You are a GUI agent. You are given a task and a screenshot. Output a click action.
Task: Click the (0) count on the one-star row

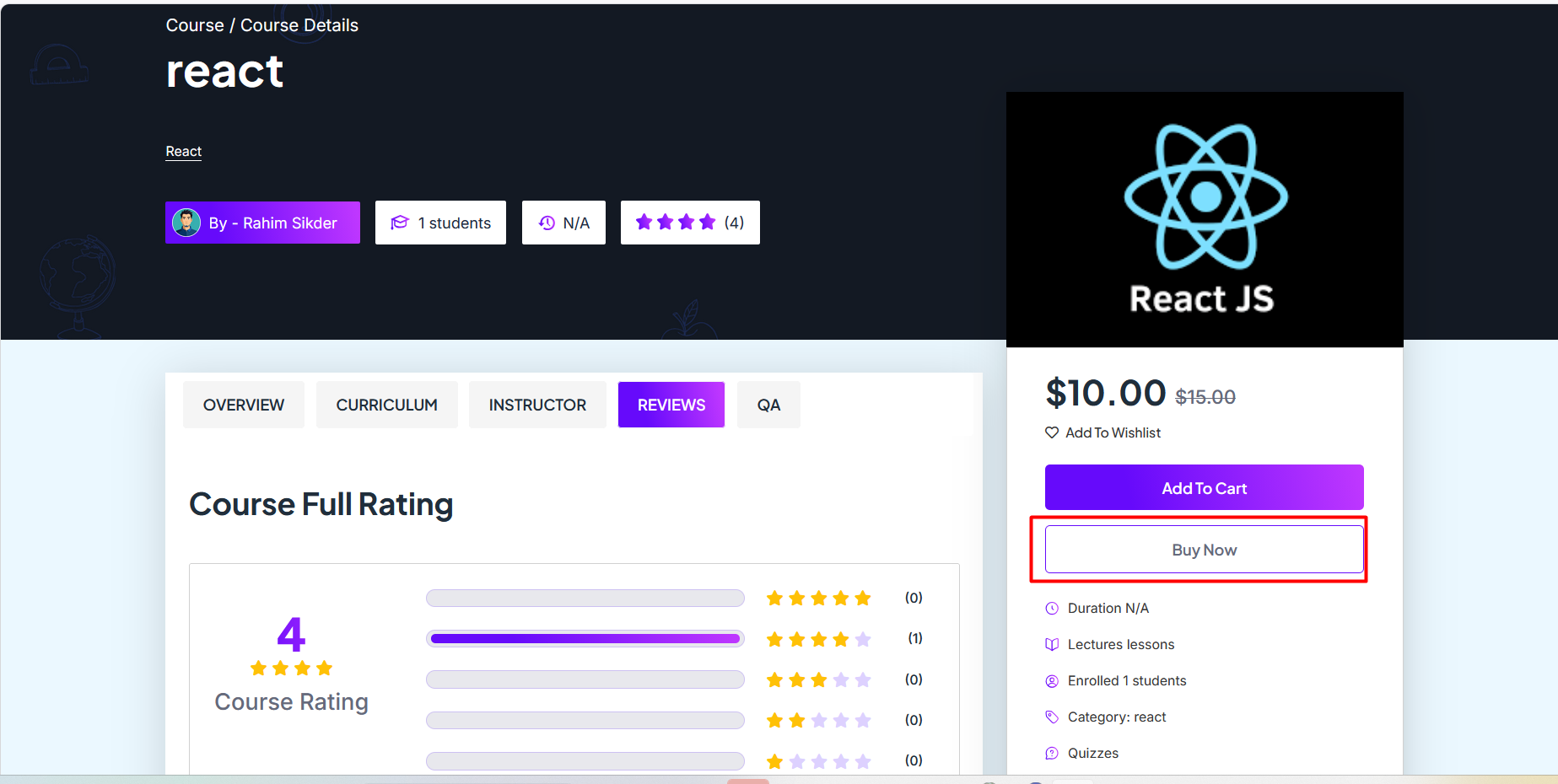click(914, 760)
